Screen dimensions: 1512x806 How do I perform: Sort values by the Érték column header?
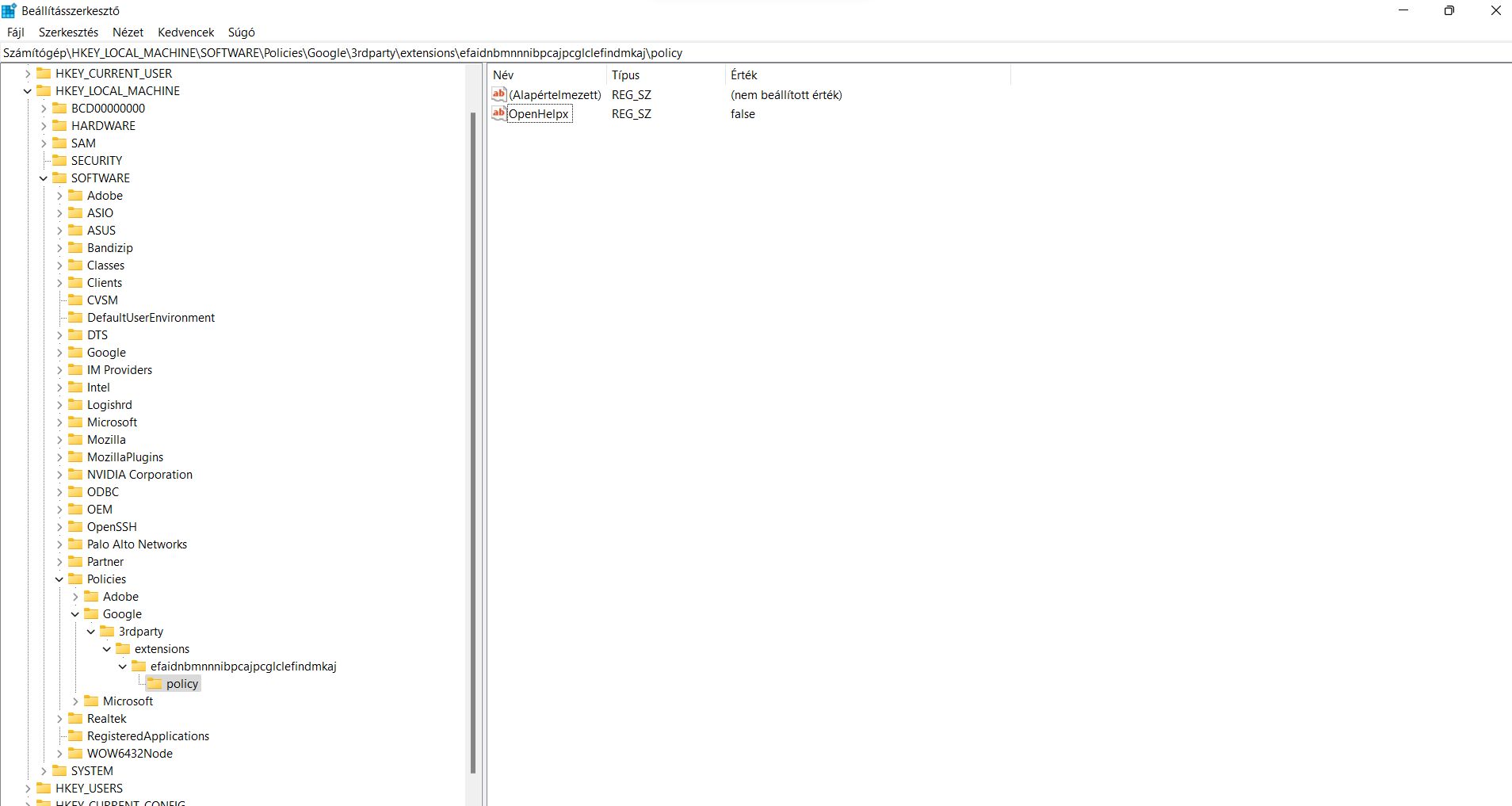coord(868,74)
